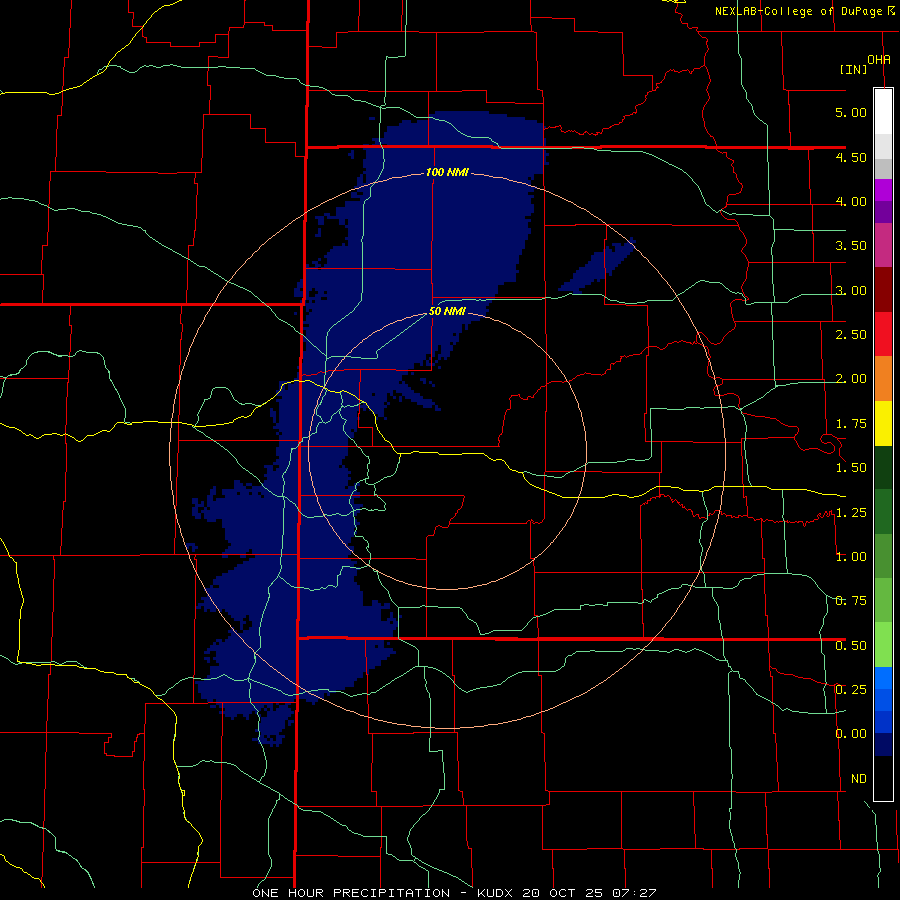Pick the black ND swatch at scale bottom

pos(883,778)
